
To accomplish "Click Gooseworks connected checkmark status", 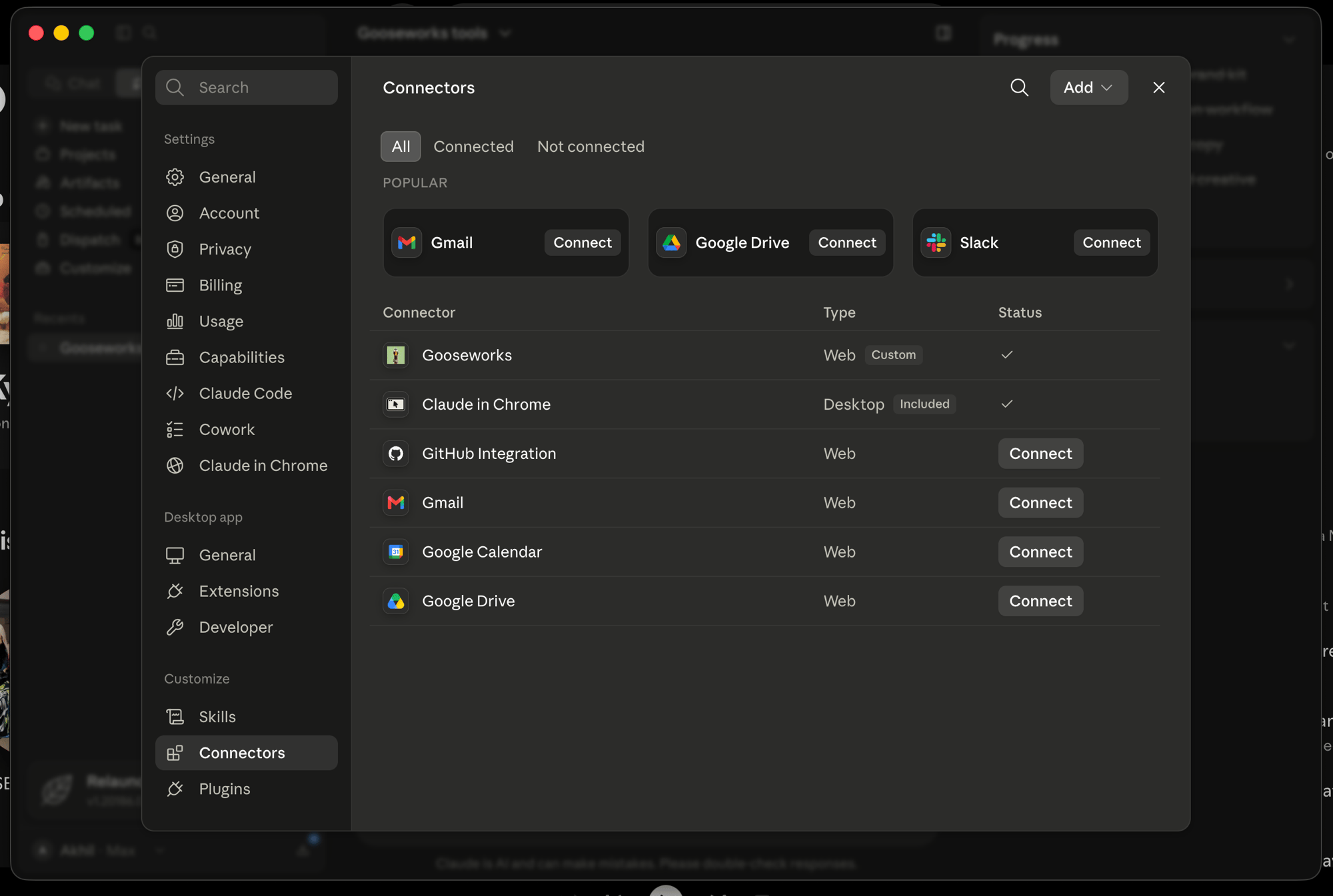I will [x=1006, y=354].
